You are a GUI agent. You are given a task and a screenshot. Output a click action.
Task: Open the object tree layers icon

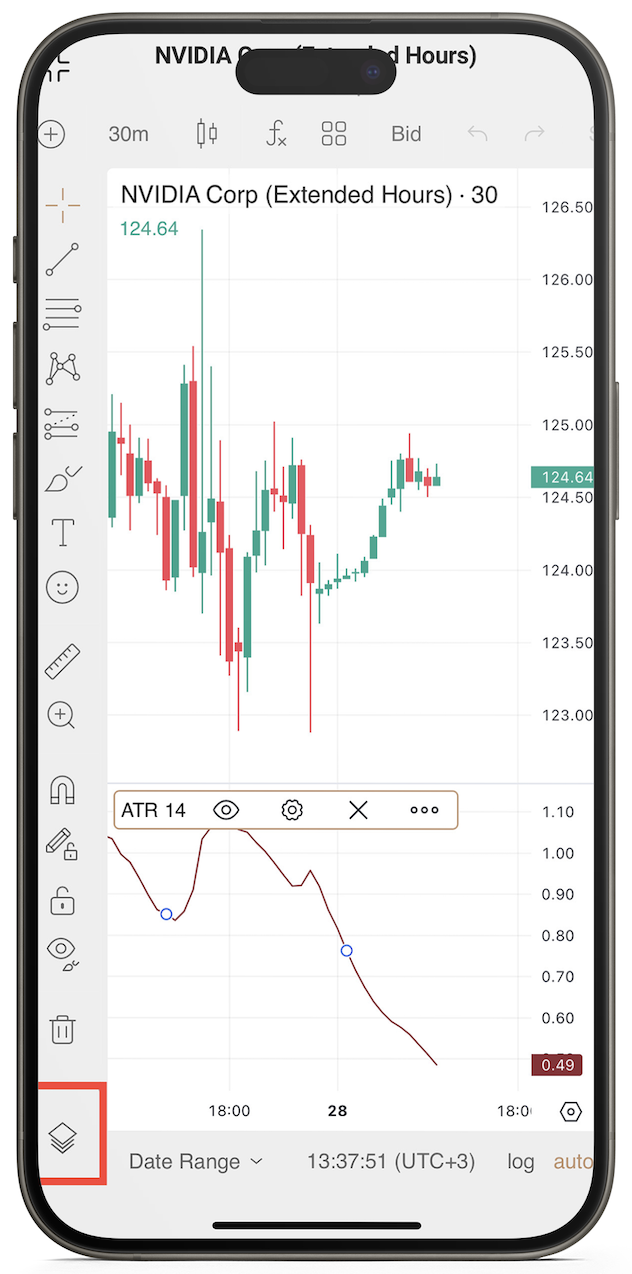coord(62,1137)
